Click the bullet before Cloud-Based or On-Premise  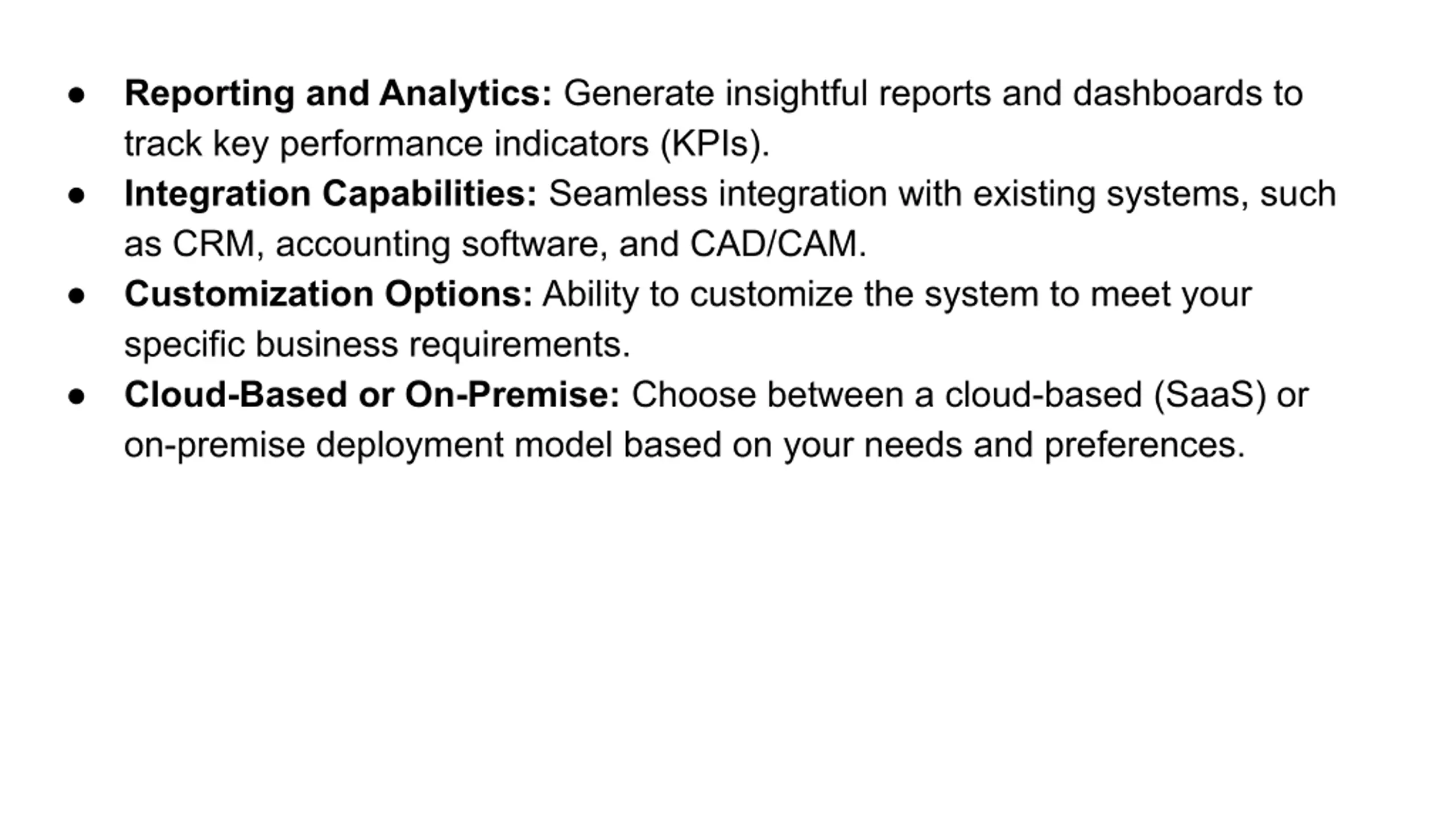click(x=76, y=396)
